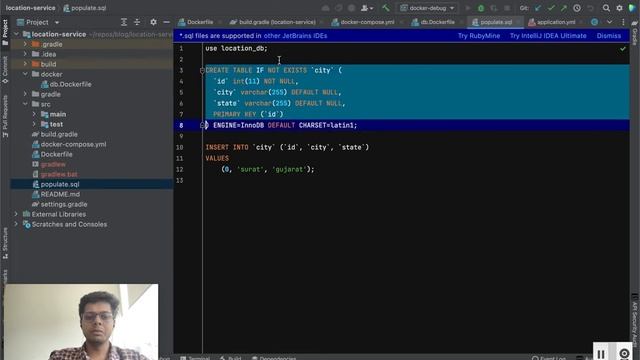Image resolution: width=640 pixels, height=360 pixels.
Task: Open editor tabs more options menu
Action: [x=623, y=22]
